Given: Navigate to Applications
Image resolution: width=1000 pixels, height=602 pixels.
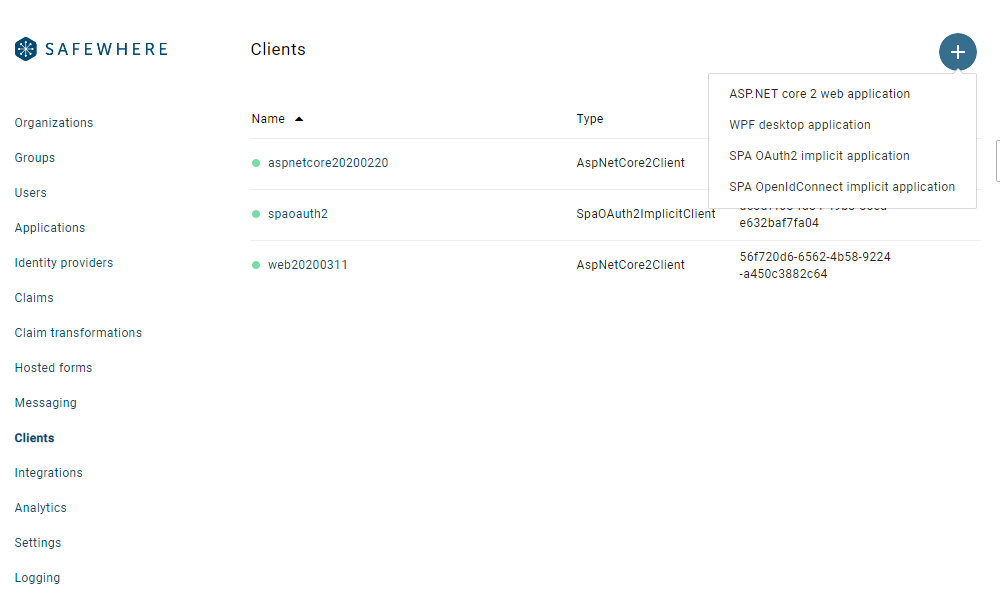Looking at the screenshot, I should [50, 228].
